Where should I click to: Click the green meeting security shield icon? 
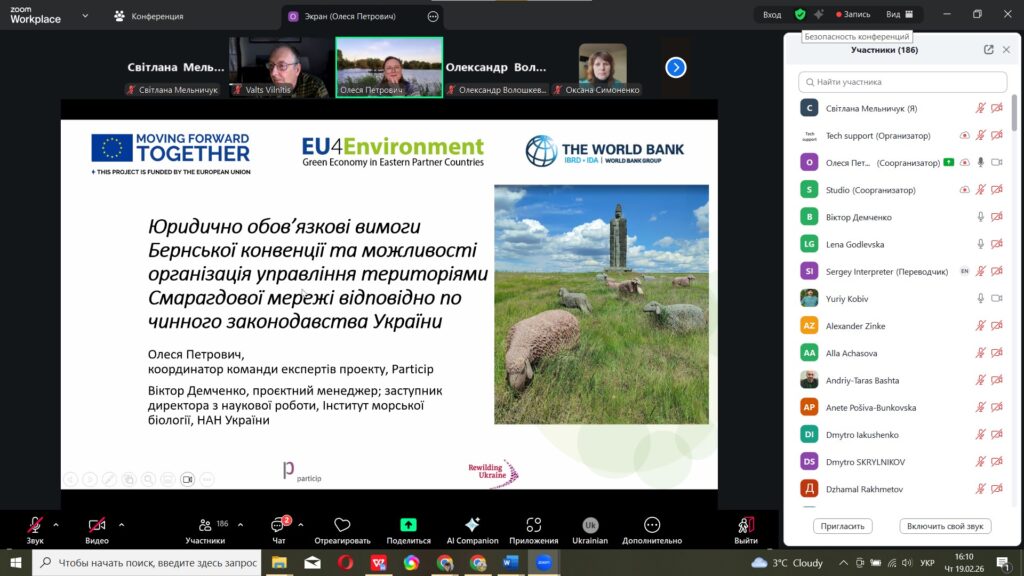(x=800, y=15)
